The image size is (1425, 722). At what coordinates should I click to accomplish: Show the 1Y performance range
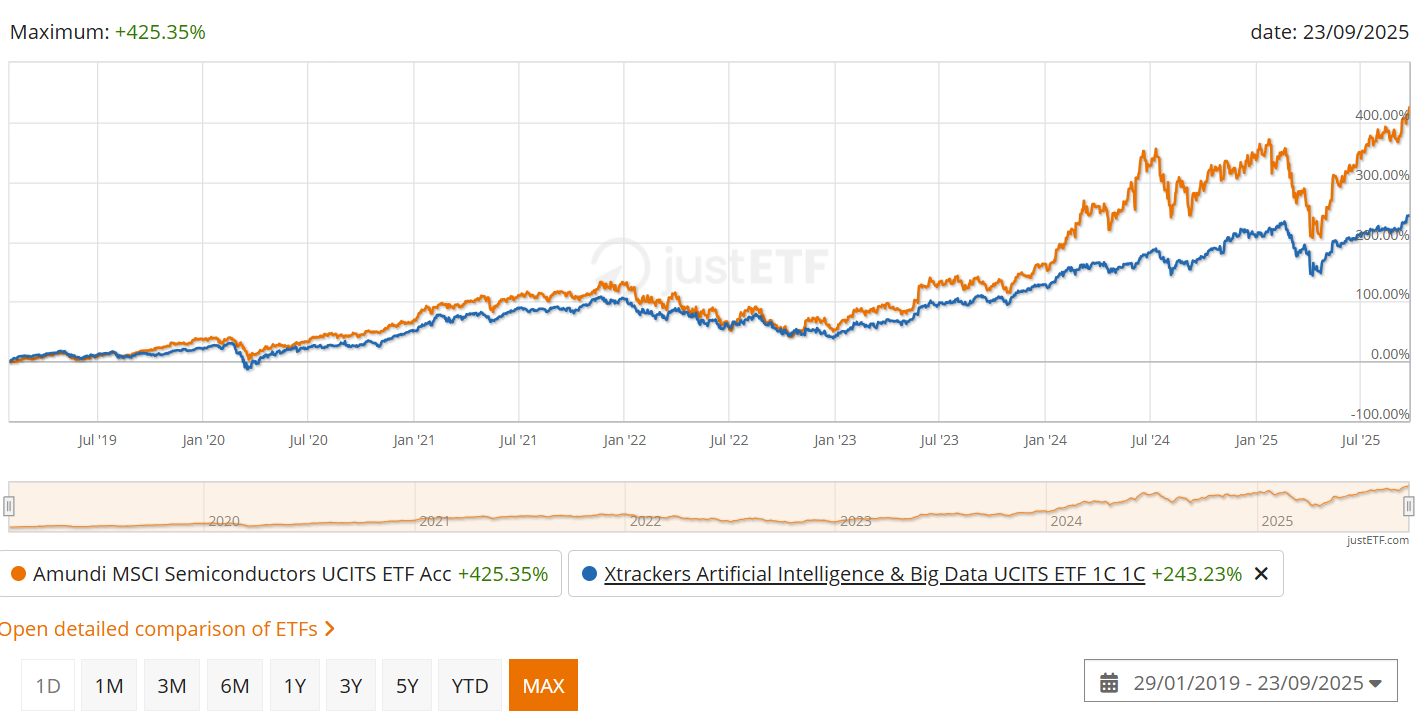pyautogui.click(x=295, y=686)
